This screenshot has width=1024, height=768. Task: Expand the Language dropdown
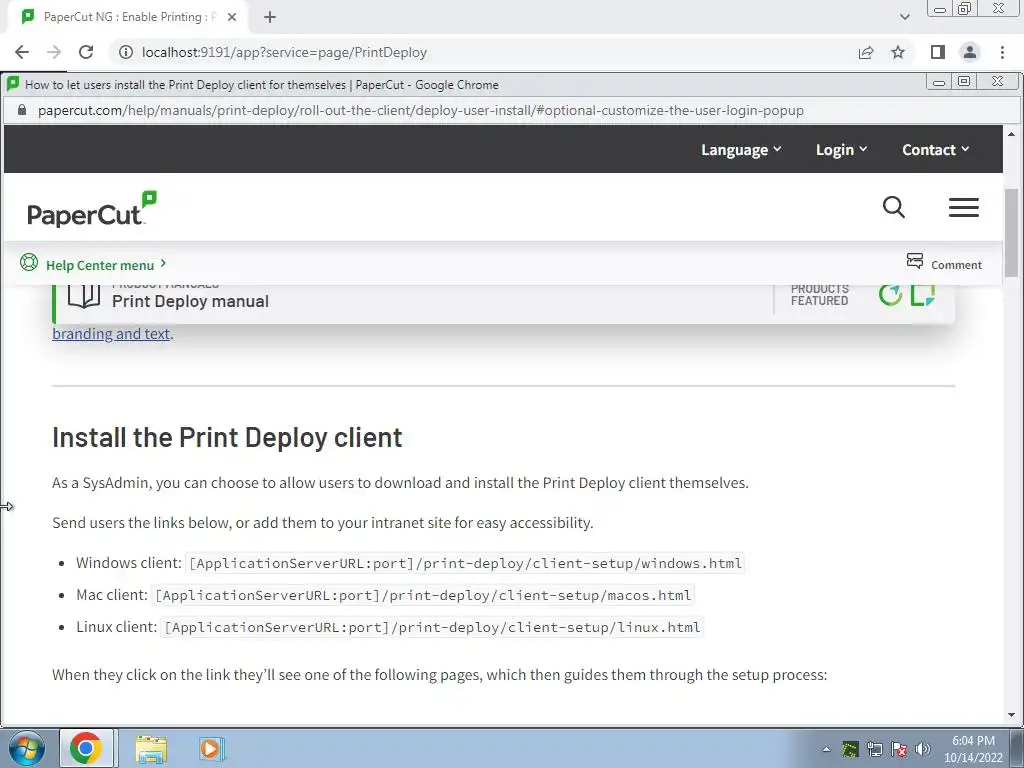point(741,150)
